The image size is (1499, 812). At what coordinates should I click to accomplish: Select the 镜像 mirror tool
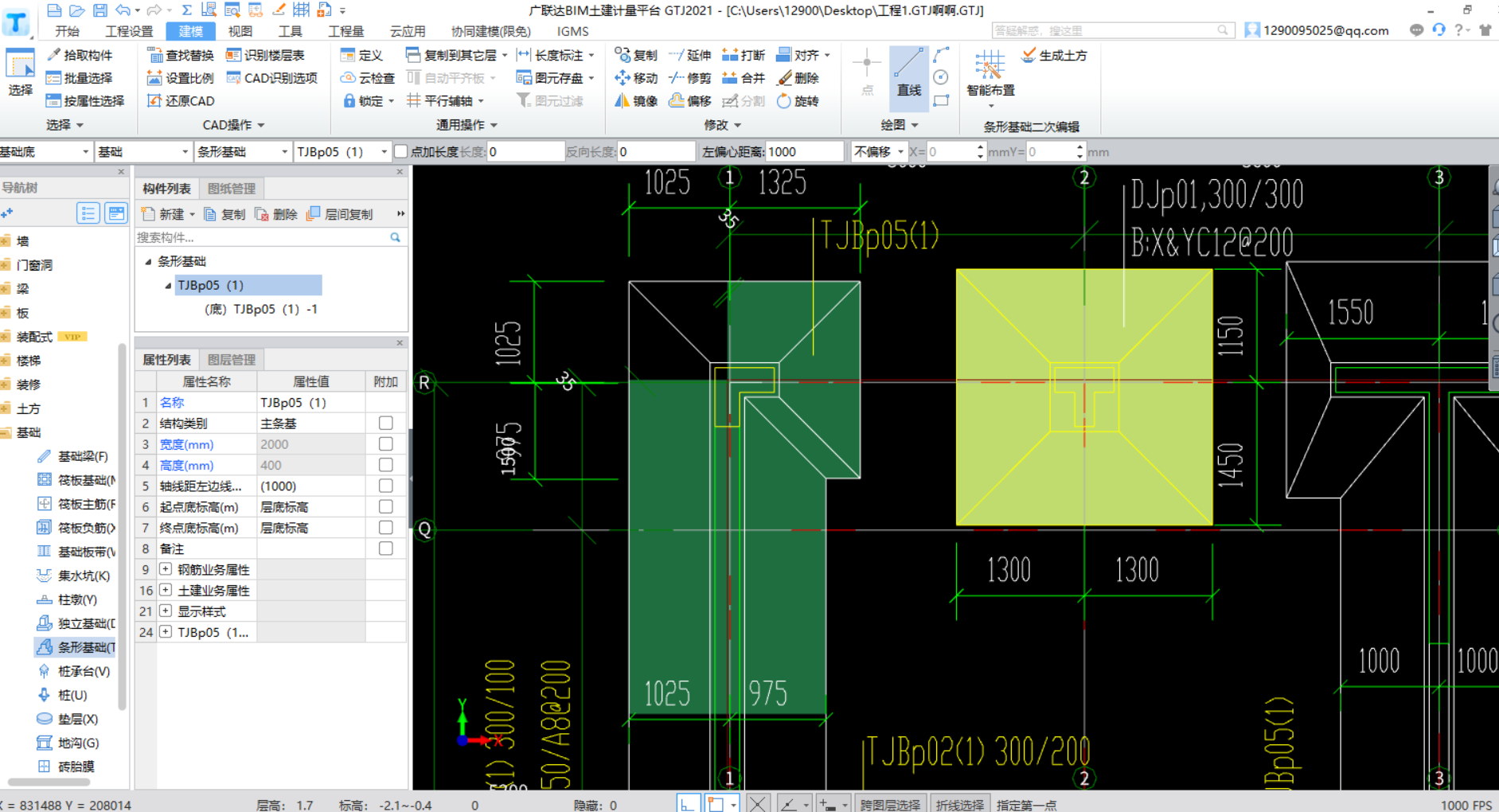pos(636,101)
